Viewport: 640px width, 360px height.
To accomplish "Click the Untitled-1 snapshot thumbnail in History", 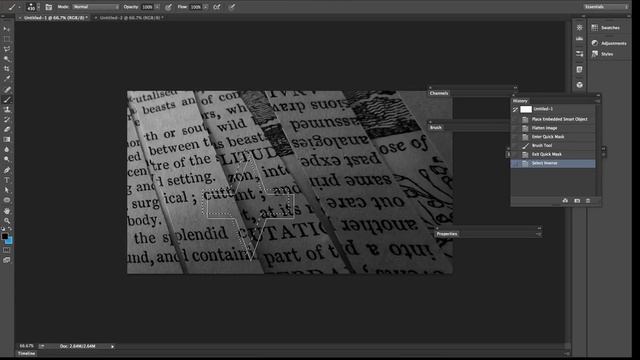I will click(526, 109).
